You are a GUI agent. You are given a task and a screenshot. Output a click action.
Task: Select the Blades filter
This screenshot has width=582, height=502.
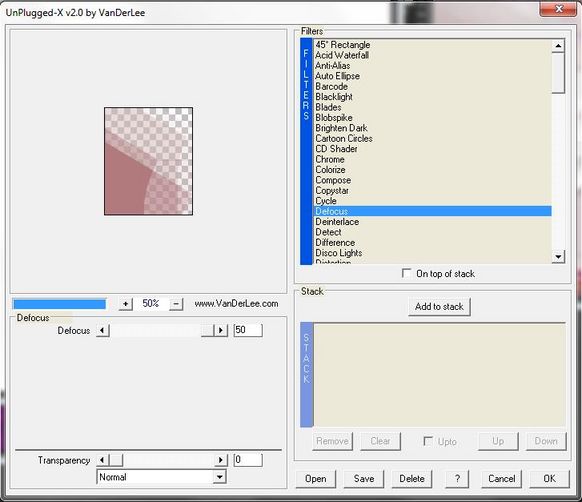coord(432,107)
